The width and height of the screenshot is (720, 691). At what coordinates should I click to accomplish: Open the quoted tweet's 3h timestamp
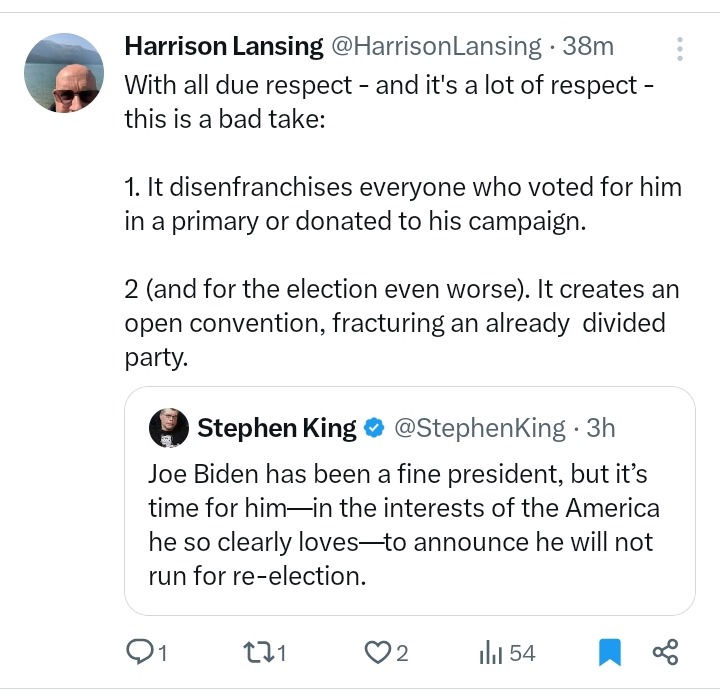600,428
